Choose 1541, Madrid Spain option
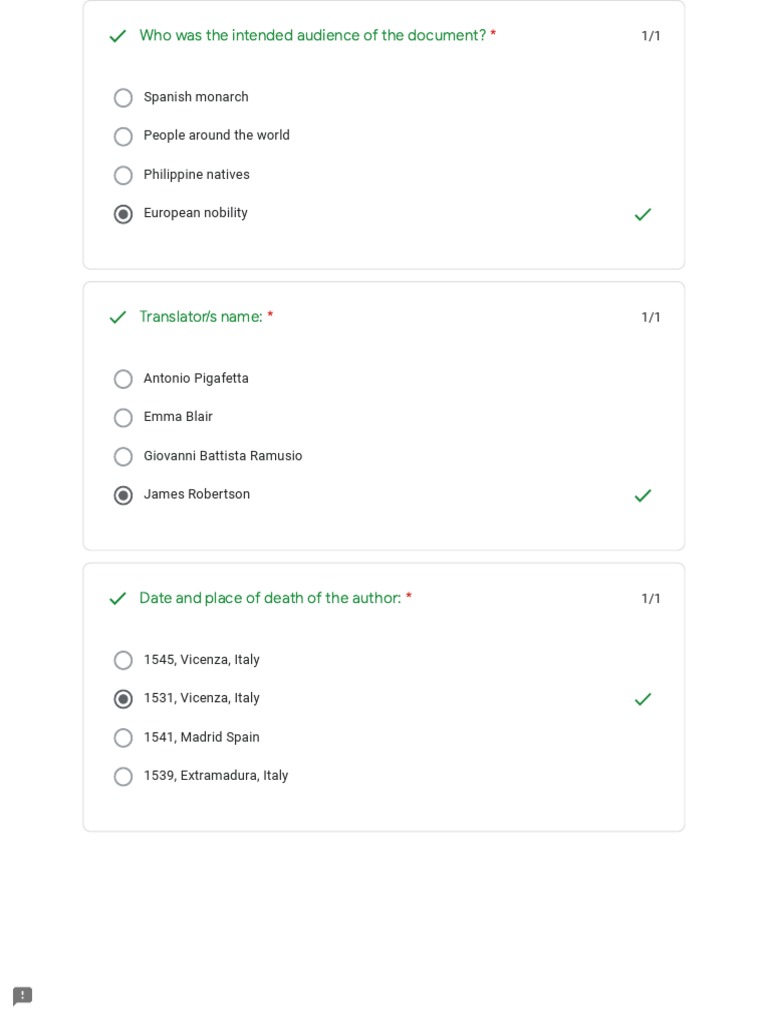This screenshot has width=768, height=1024. [x=123, y=738]
